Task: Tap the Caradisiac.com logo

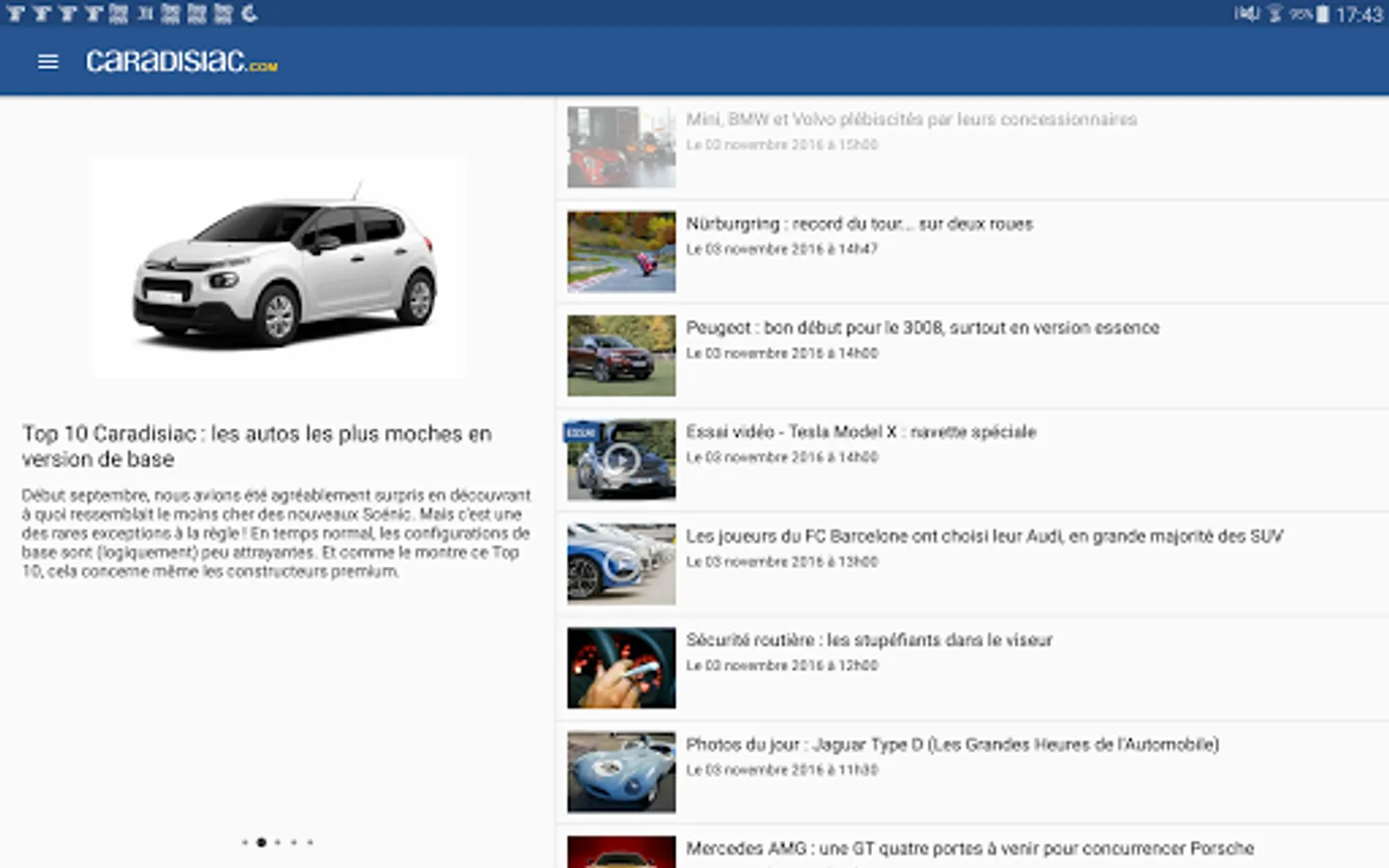Action: [x=181, y=62]
